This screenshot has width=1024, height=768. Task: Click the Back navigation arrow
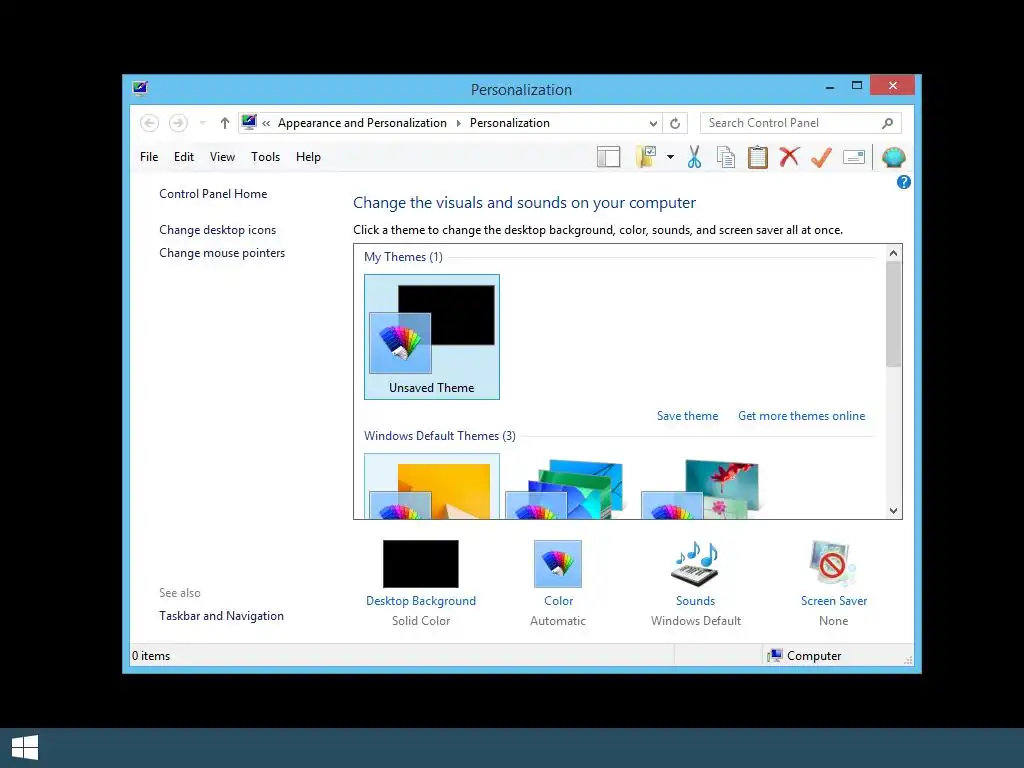pyautogui.click(x=150, y=123)
